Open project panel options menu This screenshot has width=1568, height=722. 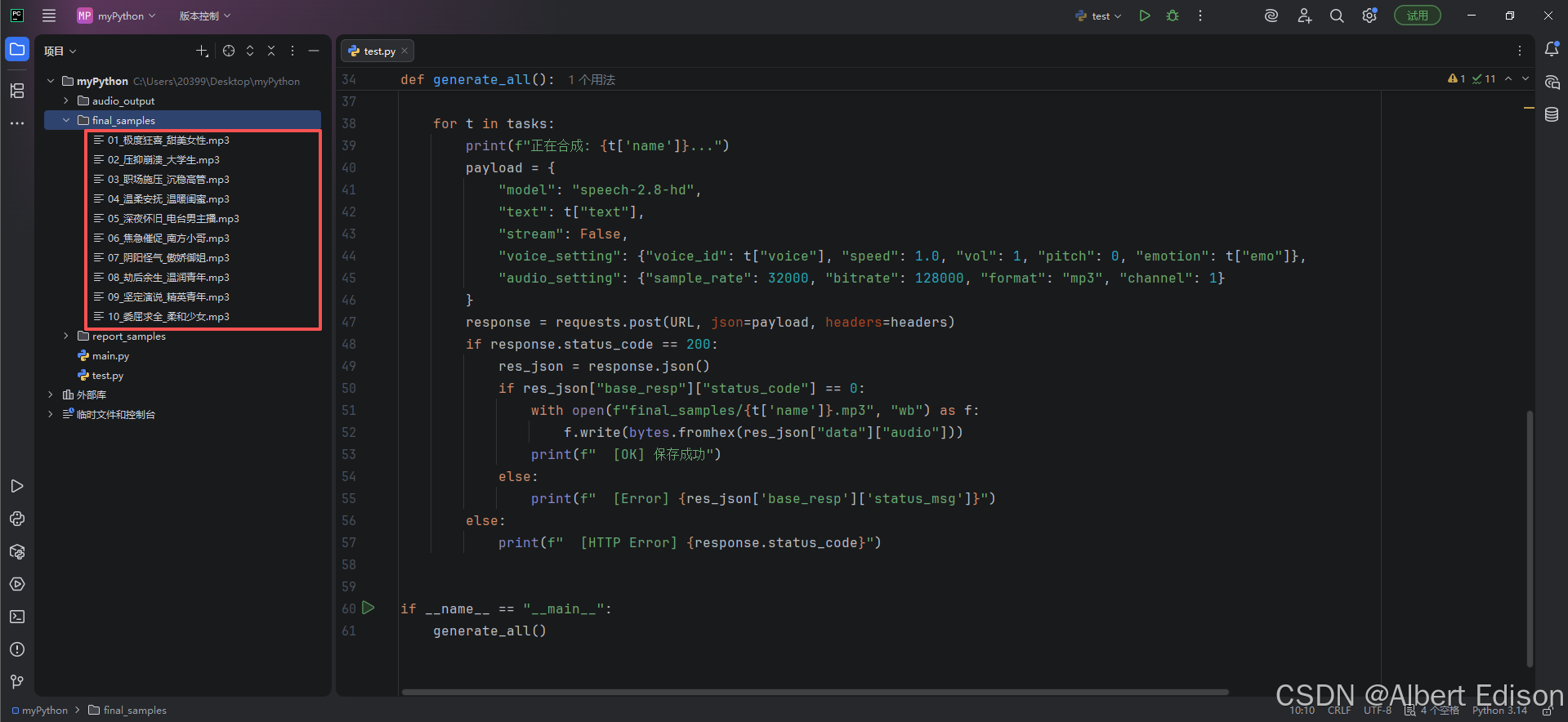coord(293,51)
